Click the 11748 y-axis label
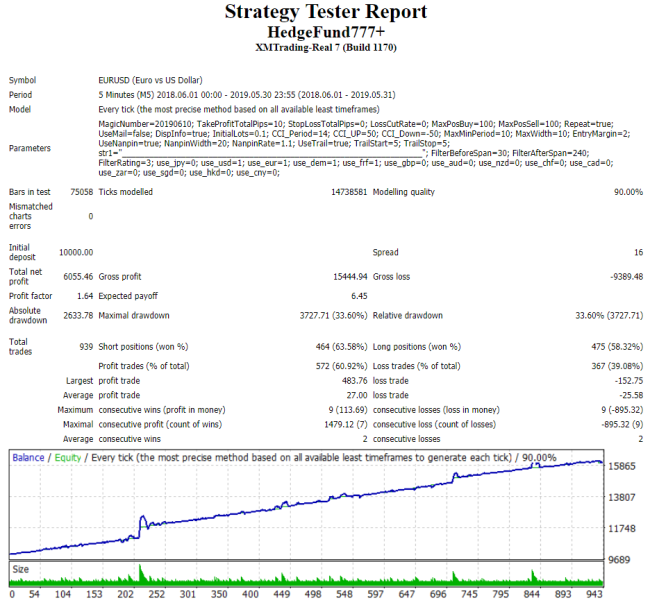This screenshot has height=605, width=650. [x=621, y=529]
